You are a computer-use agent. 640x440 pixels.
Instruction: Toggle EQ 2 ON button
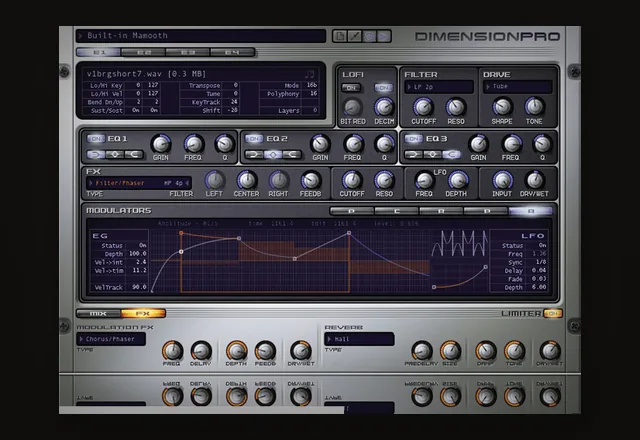(x=253, y=139)
